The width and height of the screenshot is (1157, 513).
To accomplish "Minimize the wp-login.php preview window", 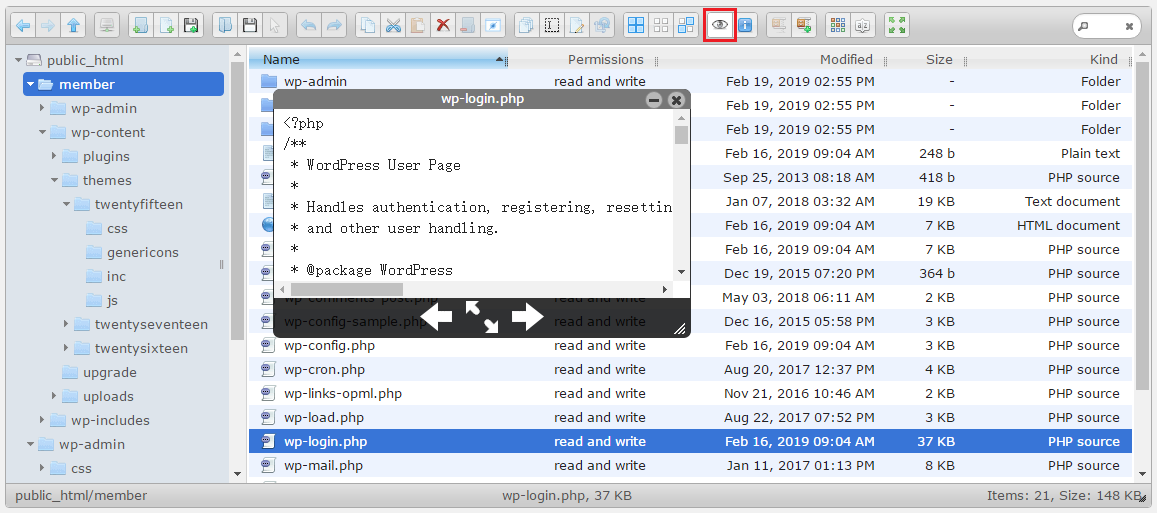I will (x=654, y=100).
